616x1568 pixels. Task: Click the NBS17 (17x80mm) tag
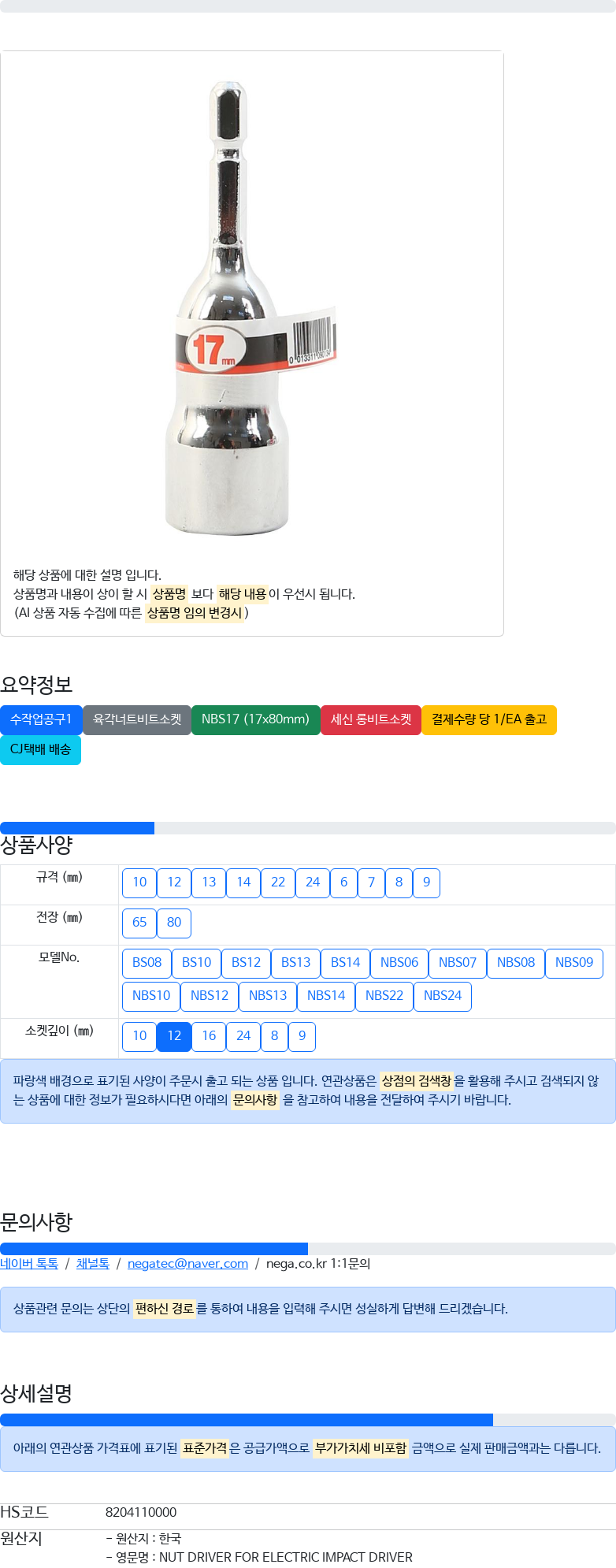click(x=256, y=720)
